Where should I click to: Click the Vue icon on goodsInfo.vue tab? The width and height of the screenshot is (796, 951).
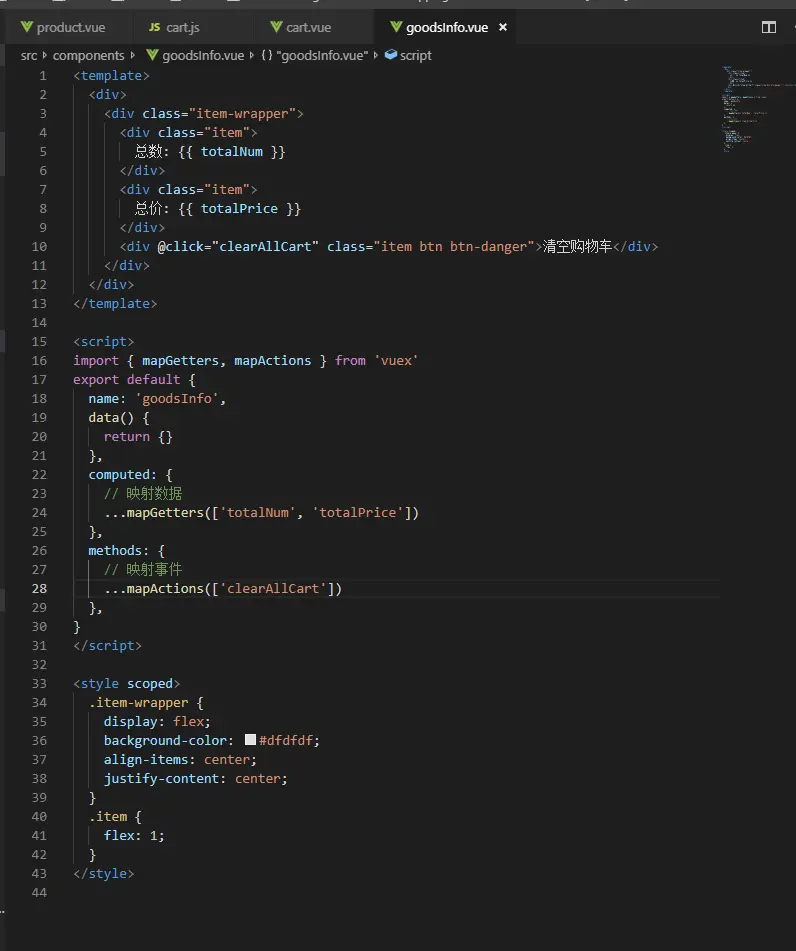pos(396,27)
